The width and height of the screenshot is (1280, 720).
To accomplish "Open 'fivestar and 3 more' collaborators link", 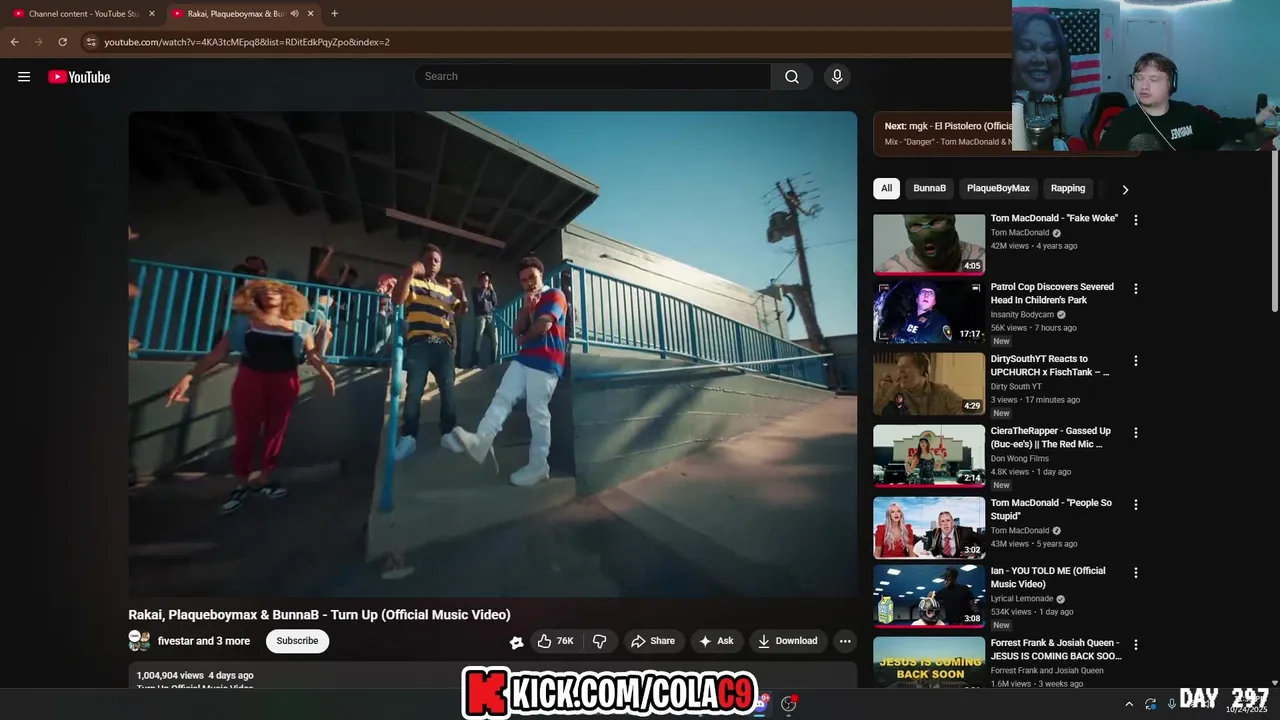I will point(204,641).
